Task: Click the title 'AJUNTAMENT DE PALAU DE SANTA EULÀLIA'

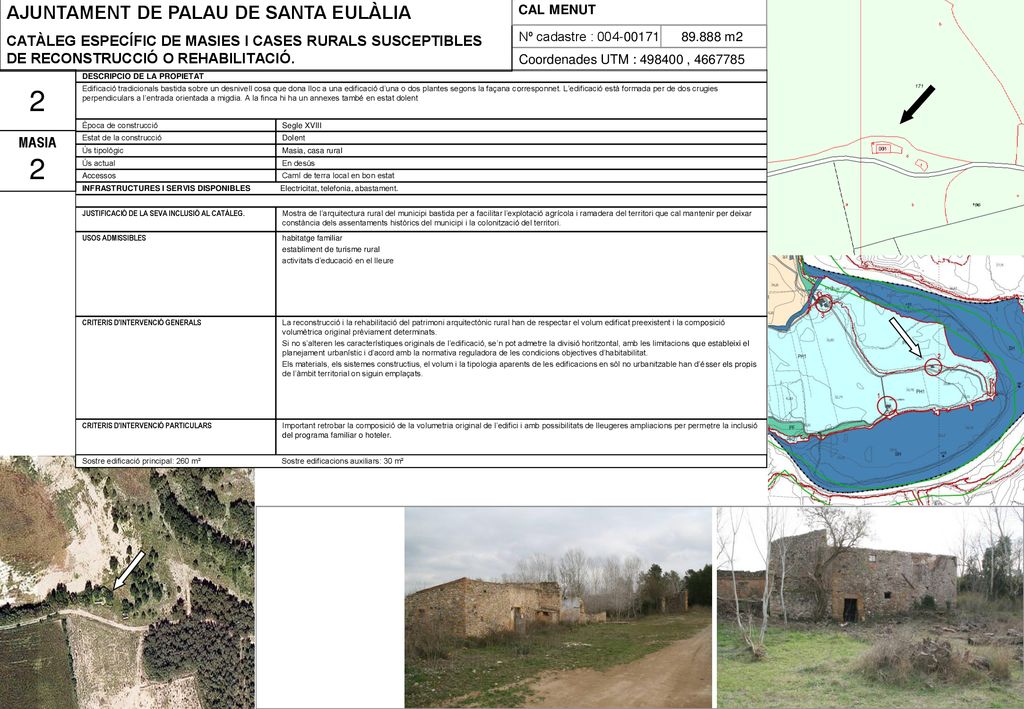Action: tap(209, 12)
